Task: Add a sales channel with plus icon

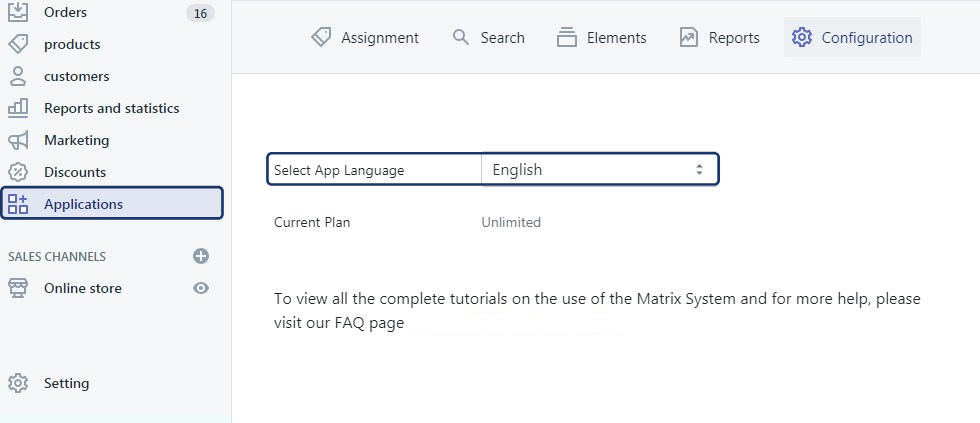Action: click(201, 256)
